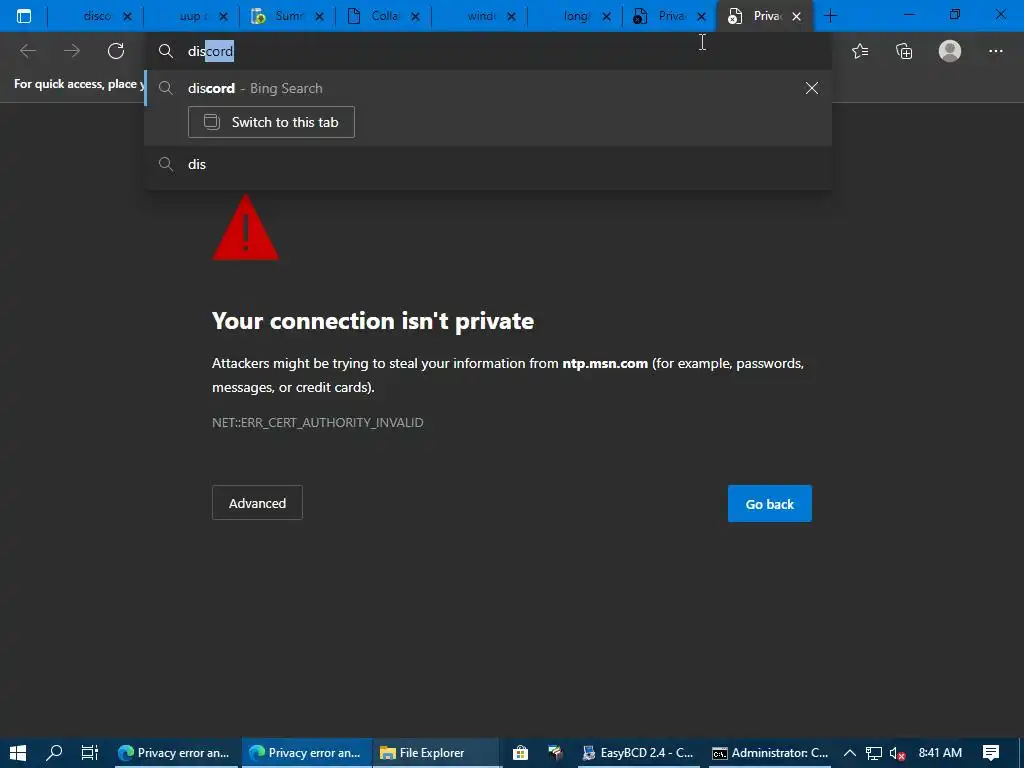Open Microsoft Store taskbar icon
This screenshot has width=1024, height=768.
click(520, 753)
